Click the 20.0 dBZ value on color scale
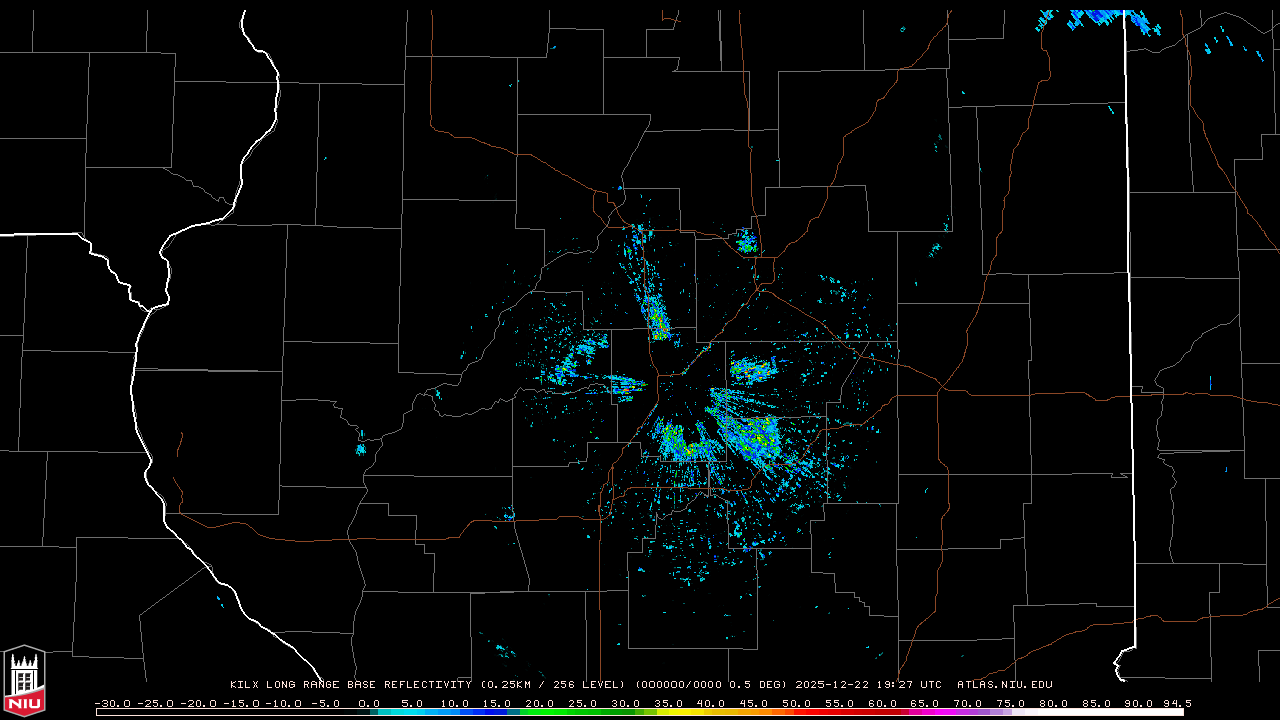Viewport: 1280px width, 720px height. pyautogui.click(x=539, y=703)
